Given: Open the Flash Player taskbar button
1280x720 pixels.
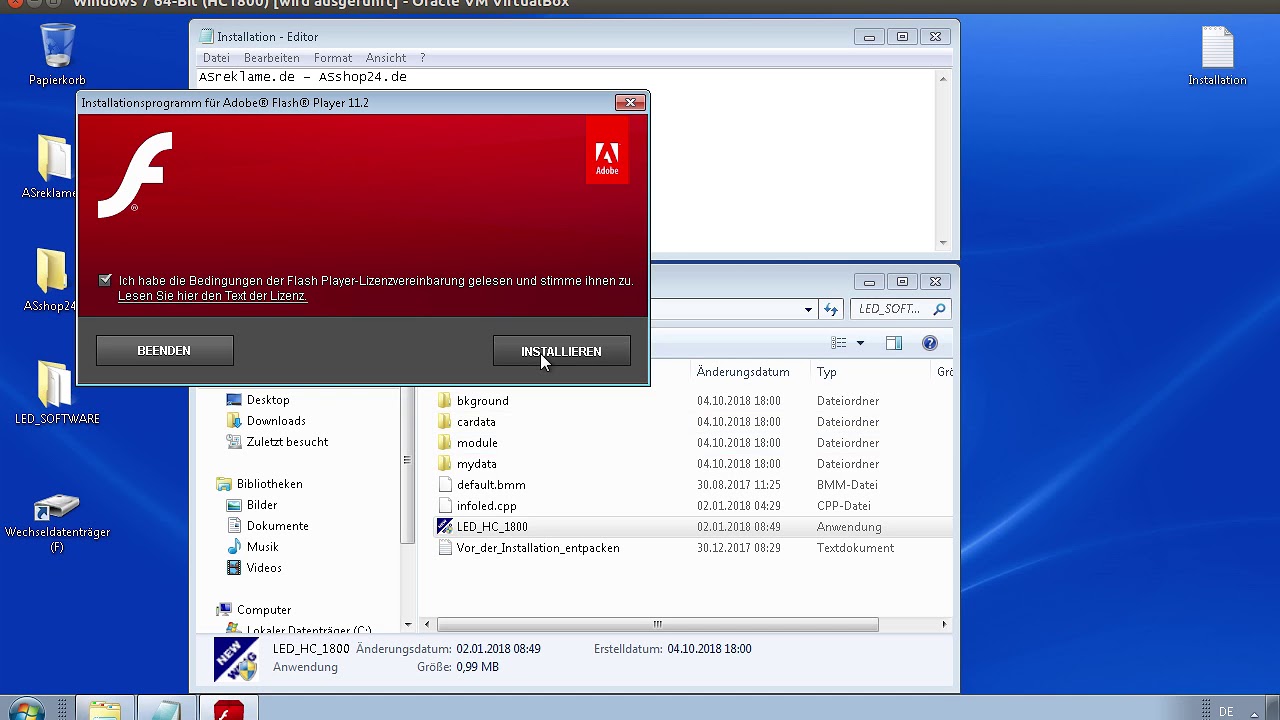Looking at the screenshot, I should click(x=229, y=709).
